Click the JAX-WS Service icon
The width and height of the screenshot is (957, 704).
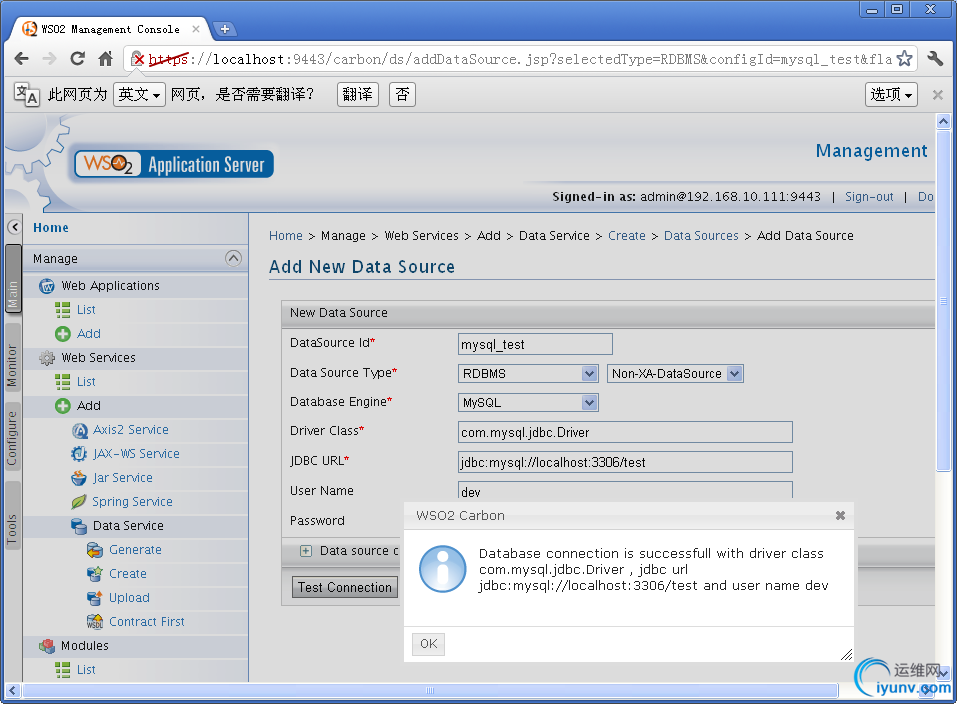click(x=79, y=454)
